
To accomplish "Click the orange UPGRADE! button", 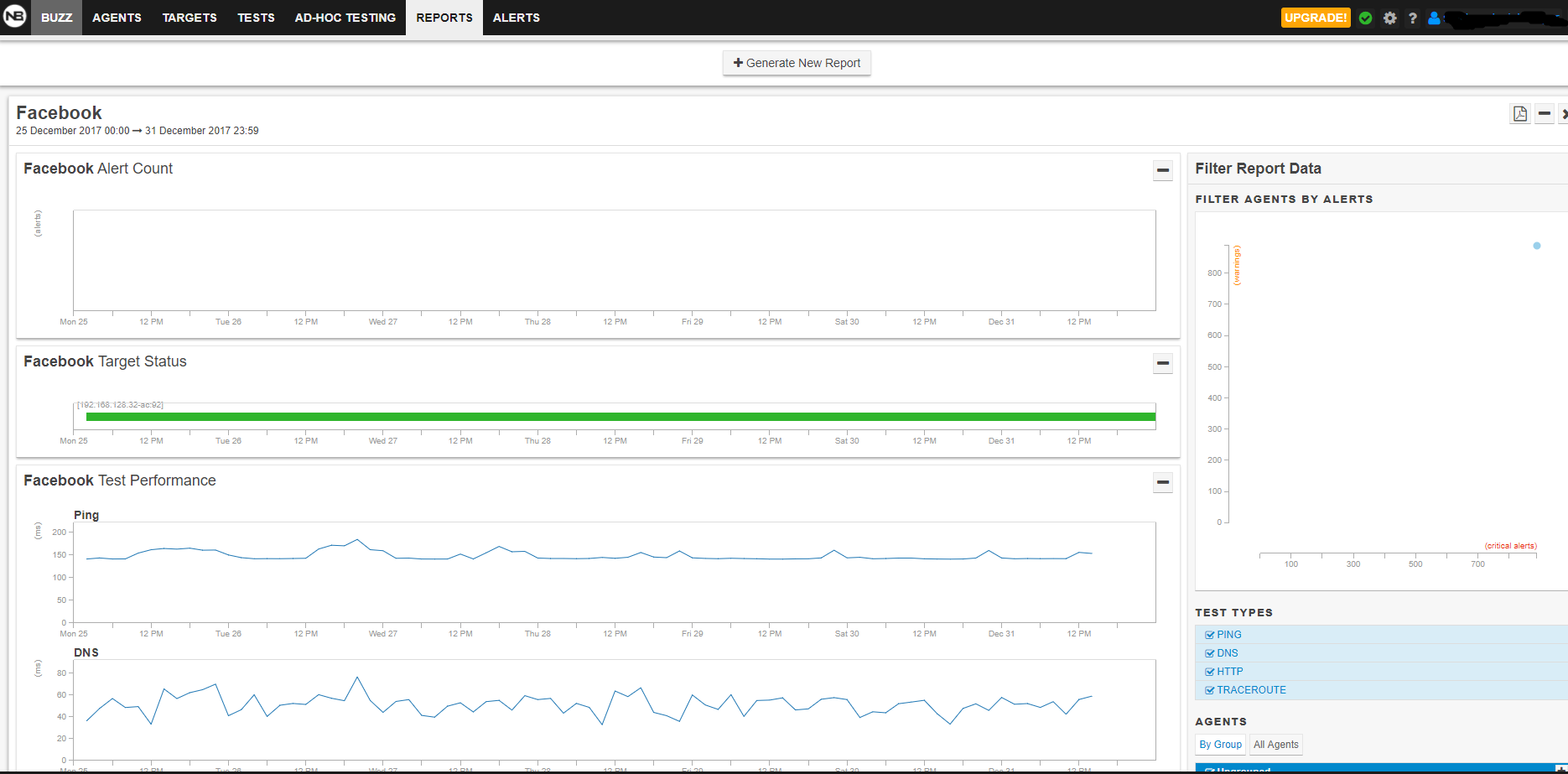I will point(1315,18).
